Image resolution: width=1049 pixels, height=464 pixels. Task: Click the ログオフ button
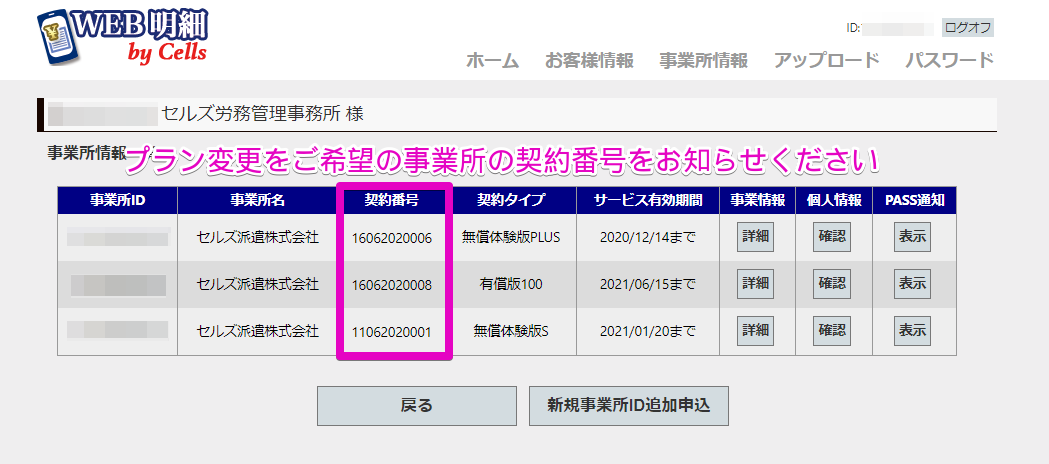tap(967, 28)
